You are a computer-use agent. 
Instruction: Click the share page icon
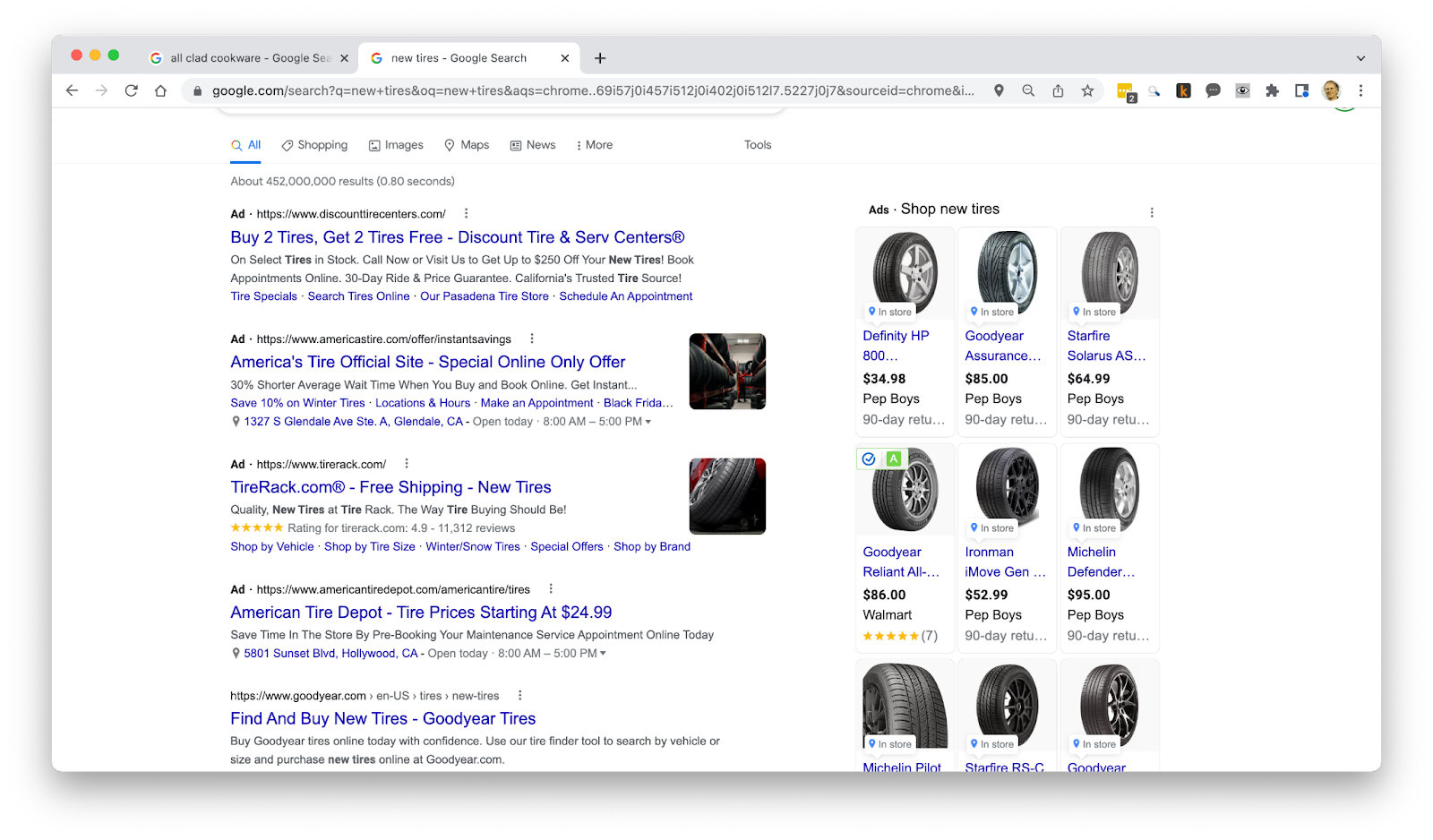1058,90
